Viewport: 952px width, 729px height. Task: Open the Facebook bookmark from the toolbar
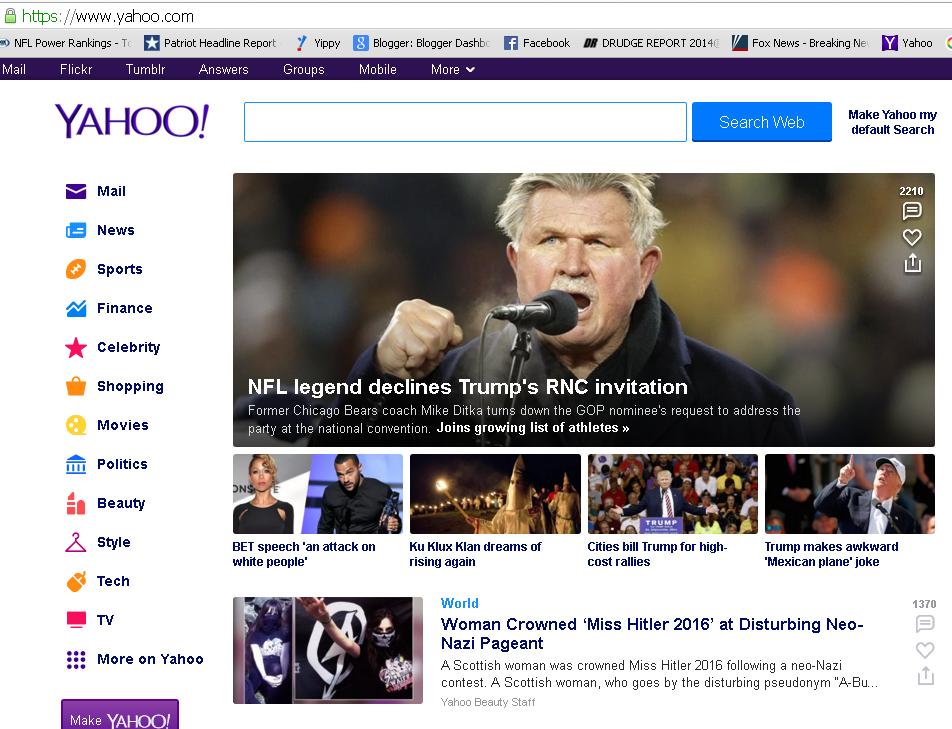[540, 43]
